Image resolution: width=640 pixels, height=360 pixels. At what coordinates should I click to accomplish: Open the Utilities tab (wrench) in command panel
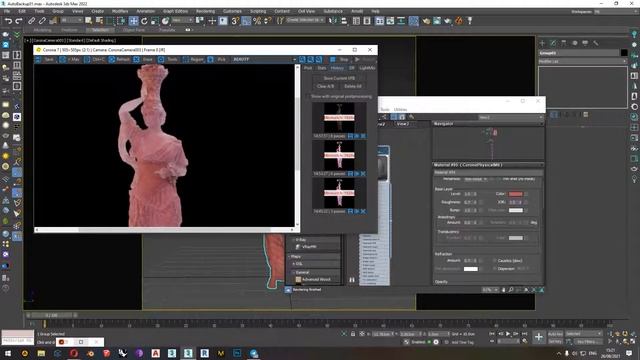596,43
